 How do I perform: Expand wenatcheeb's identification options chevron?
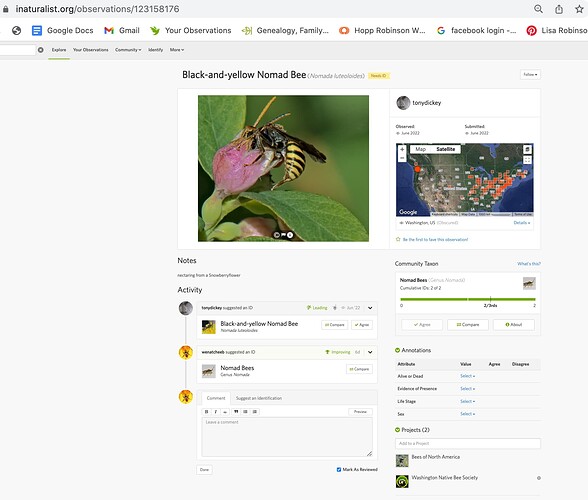click(370, 352)
